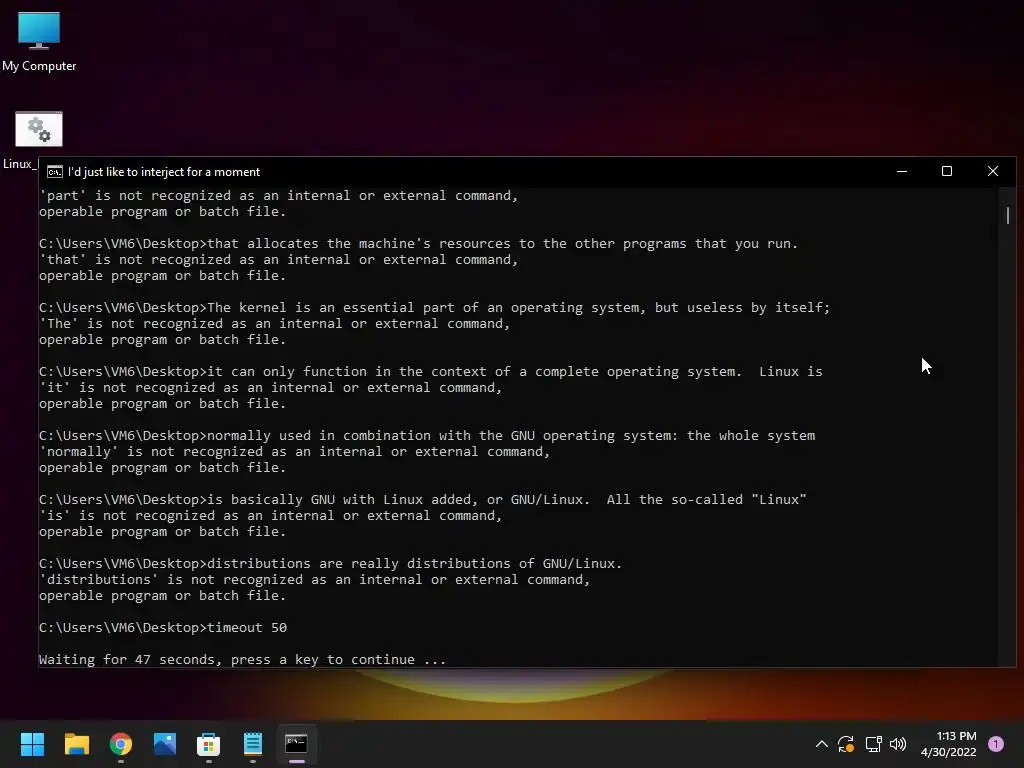Click the line starting "it can only function"
1024x768 pixels.
(430, 372)
